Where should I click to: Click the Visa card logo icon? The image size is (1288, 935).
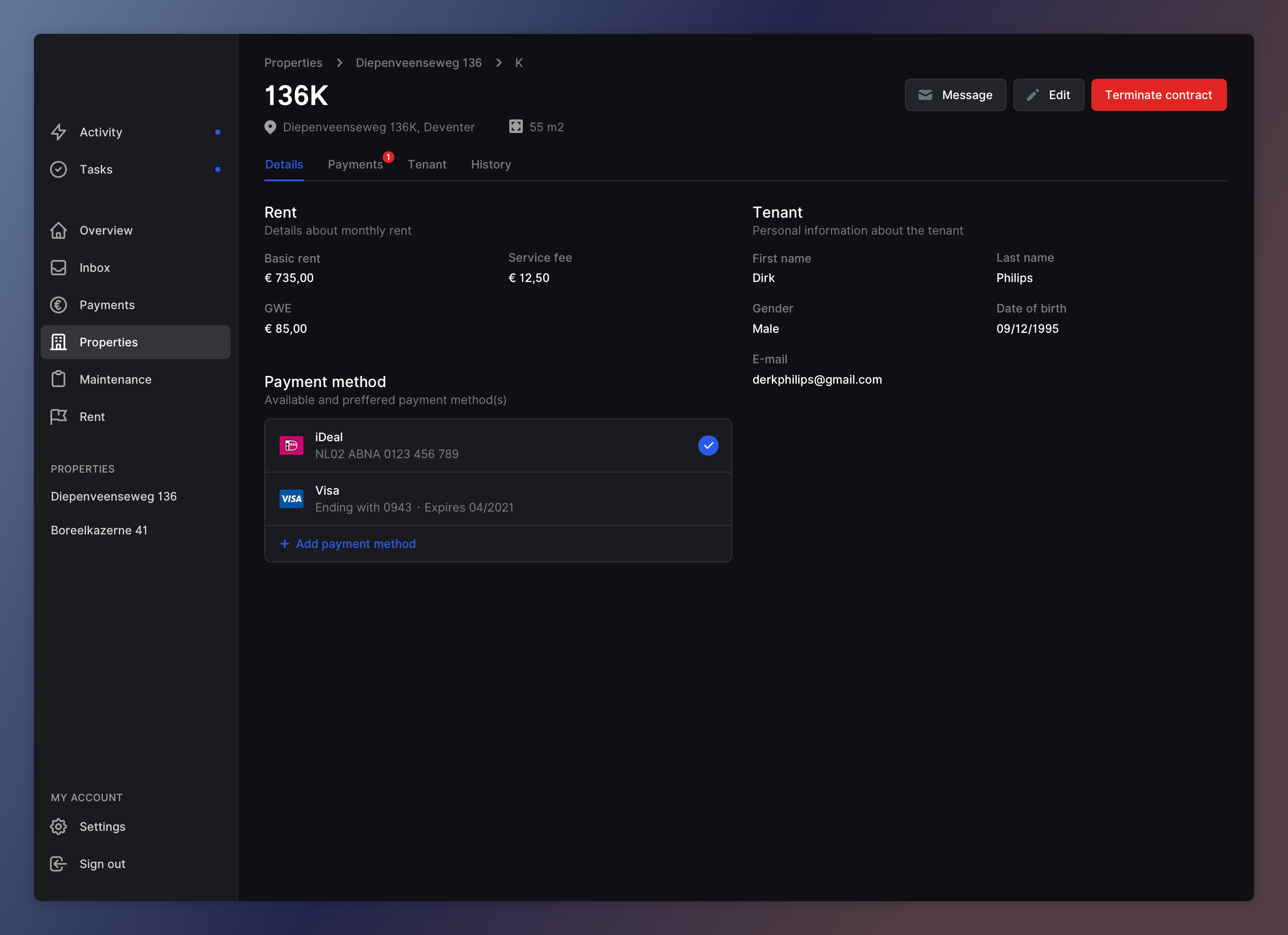pos(291,499)
